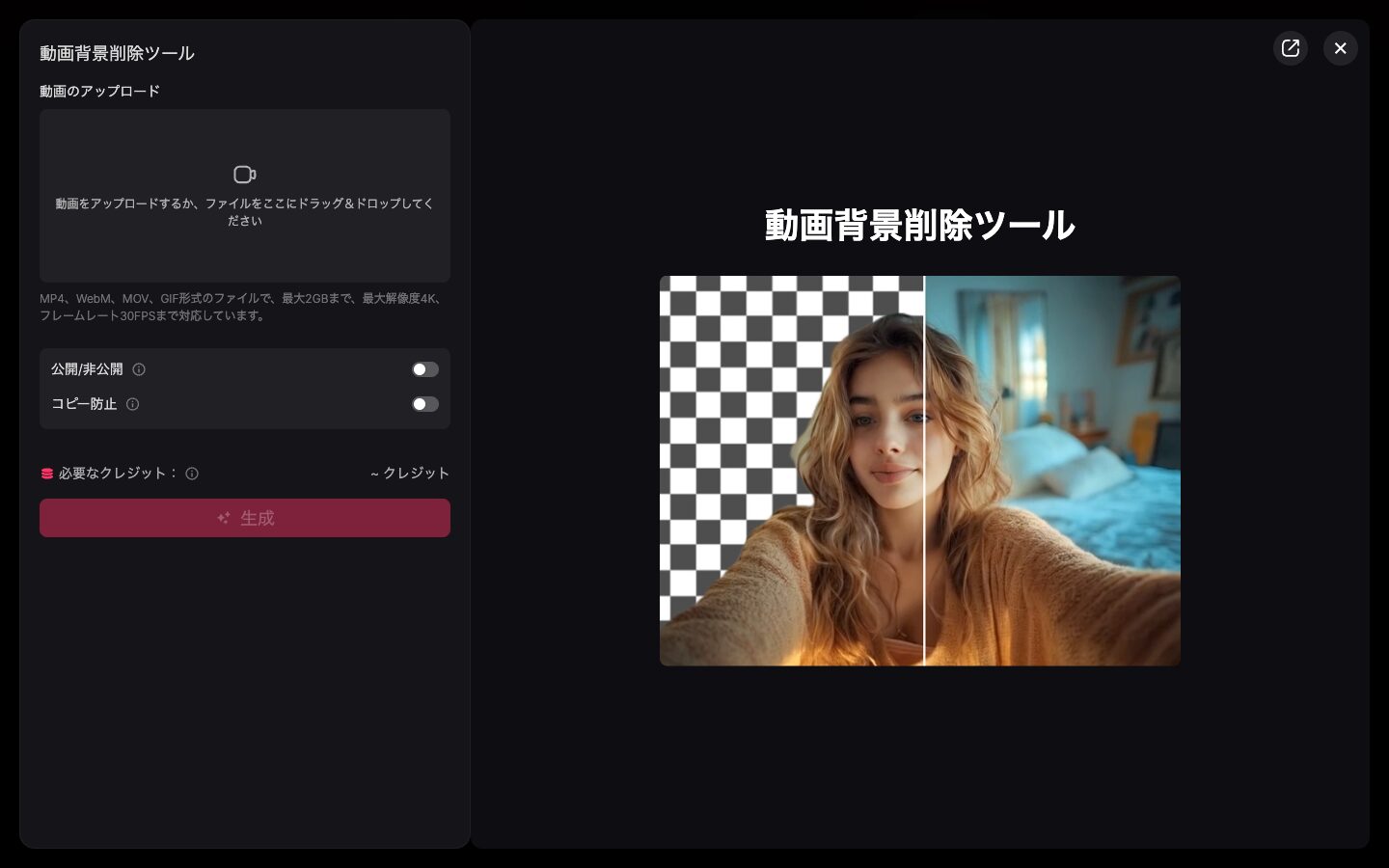Click the large 動画背景削除ツール heading
Image resolution: width=1389 pixels, height=868 pixels.
[x=920, y=225]
